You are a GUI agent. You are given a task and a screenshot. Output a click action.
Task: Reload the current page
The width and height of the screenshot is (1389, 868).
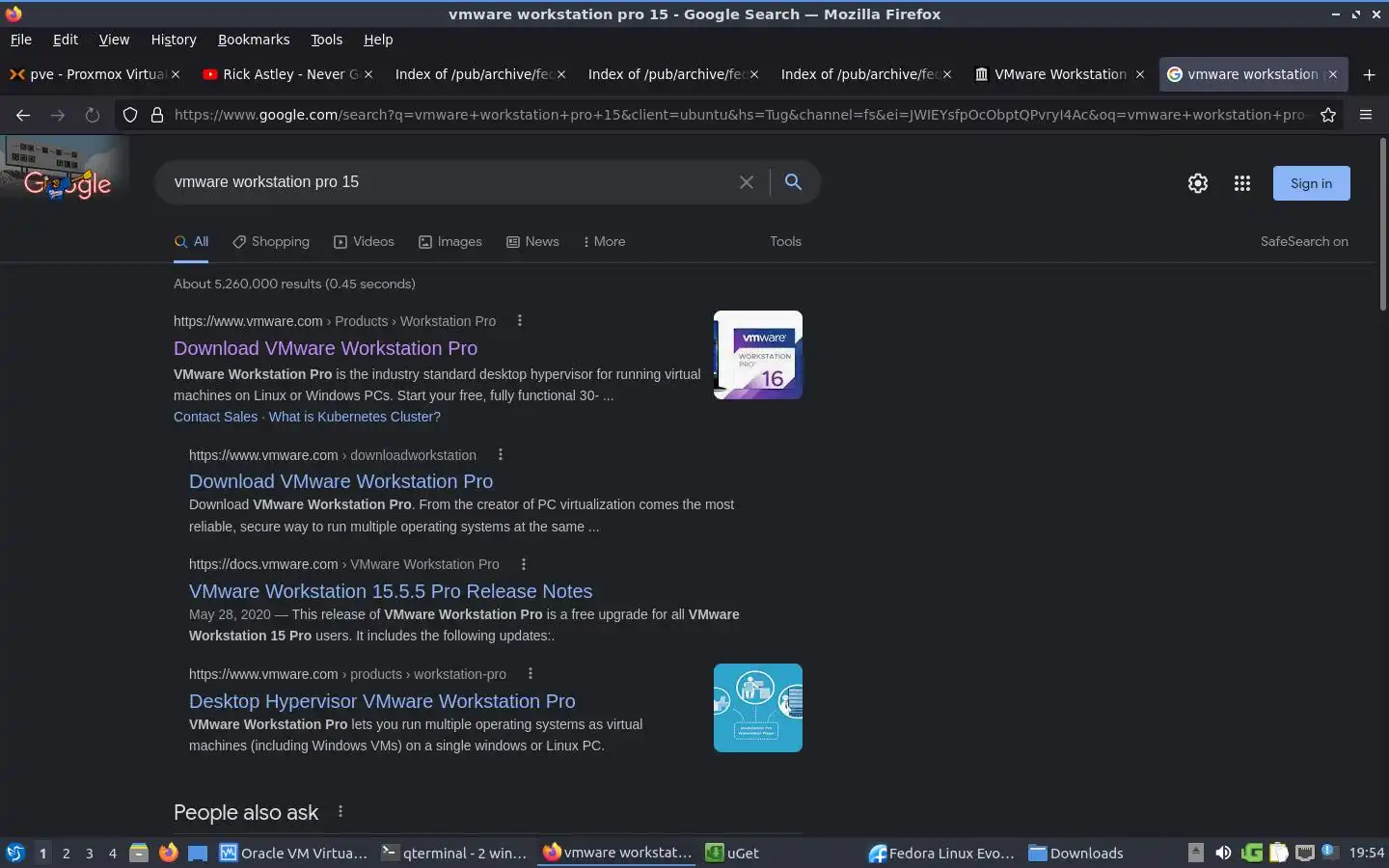coord(93,115)
